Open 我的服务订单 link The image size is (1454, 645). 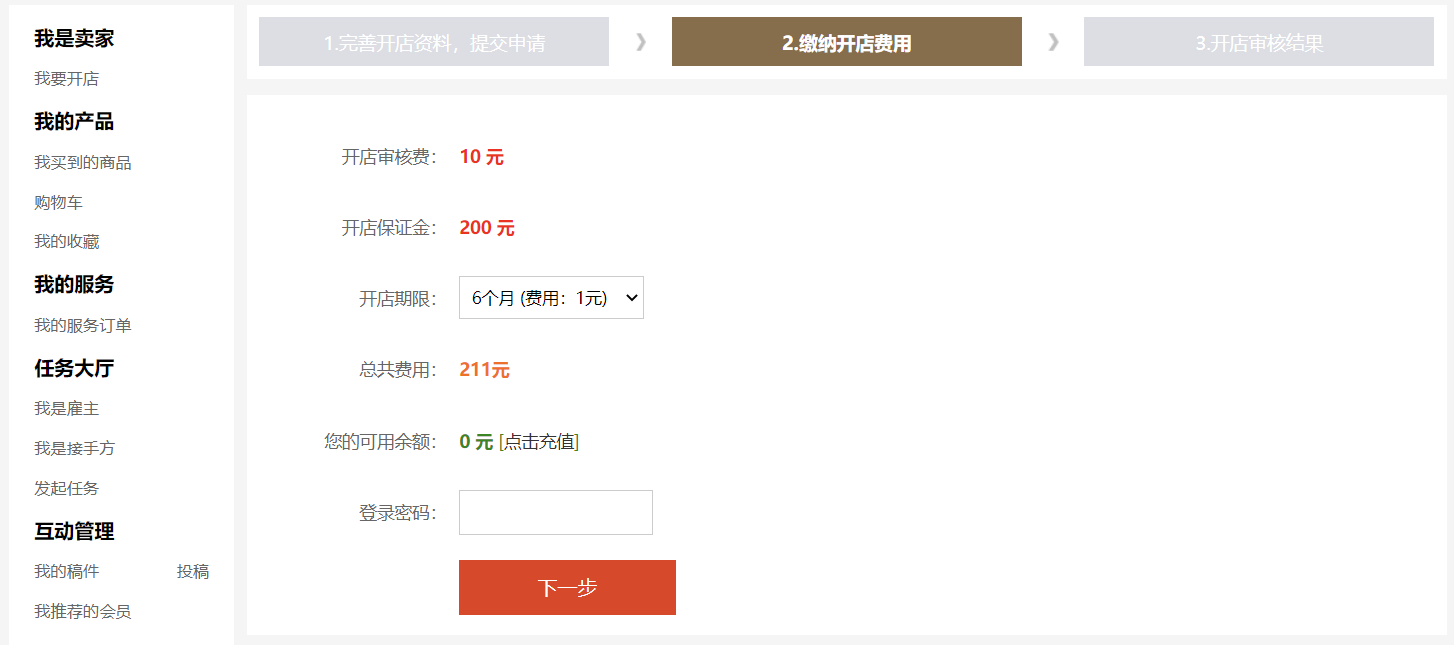(83, 325)
